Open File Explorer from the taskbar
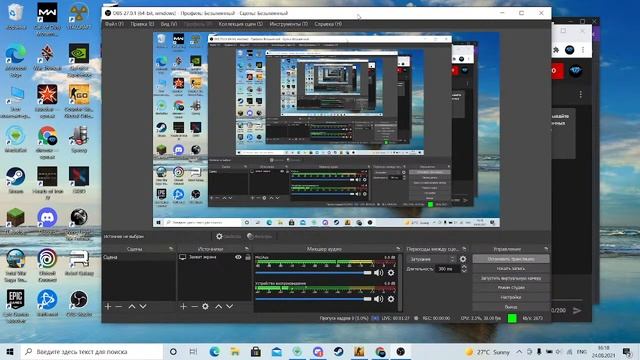The width and height of the screenshot is (640, 360). pos(235,351)
